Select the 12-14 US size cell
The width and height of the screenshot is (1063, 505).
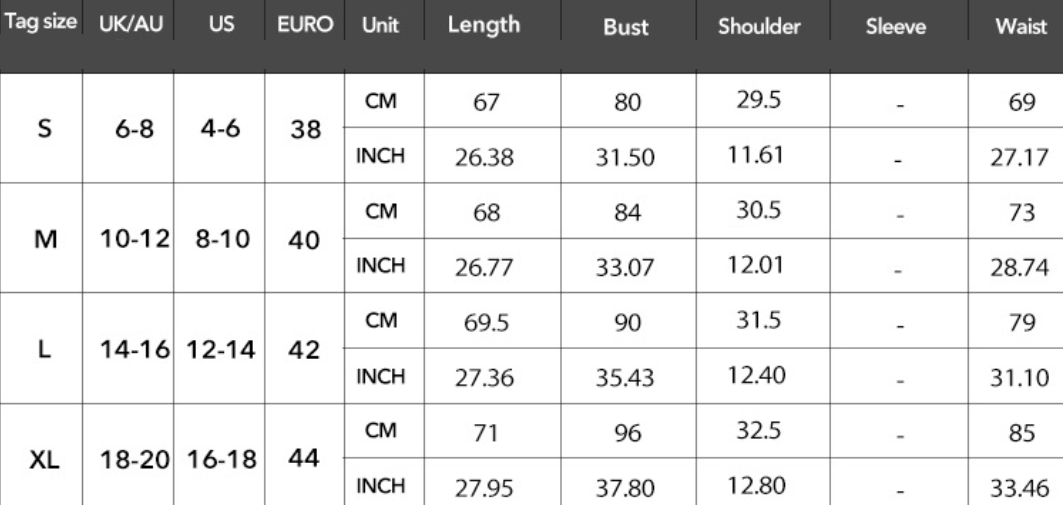(x=222, y=350)
